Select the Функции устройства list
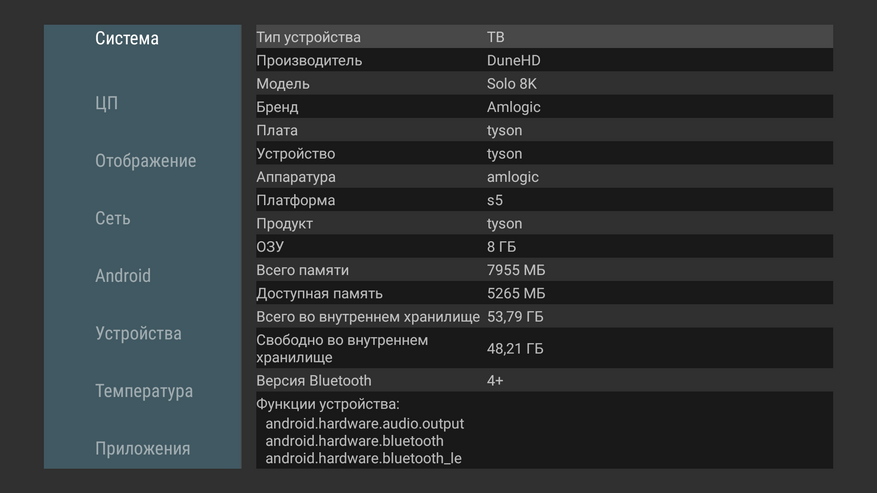Image resolution: width=877 pixels, height=493 pixels. tap(543, 431)
